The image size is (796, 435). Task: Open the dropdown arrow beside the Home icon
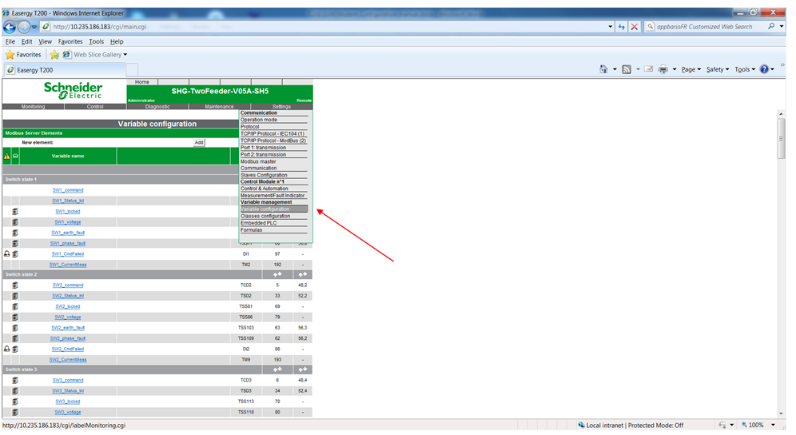pos(614,70)
